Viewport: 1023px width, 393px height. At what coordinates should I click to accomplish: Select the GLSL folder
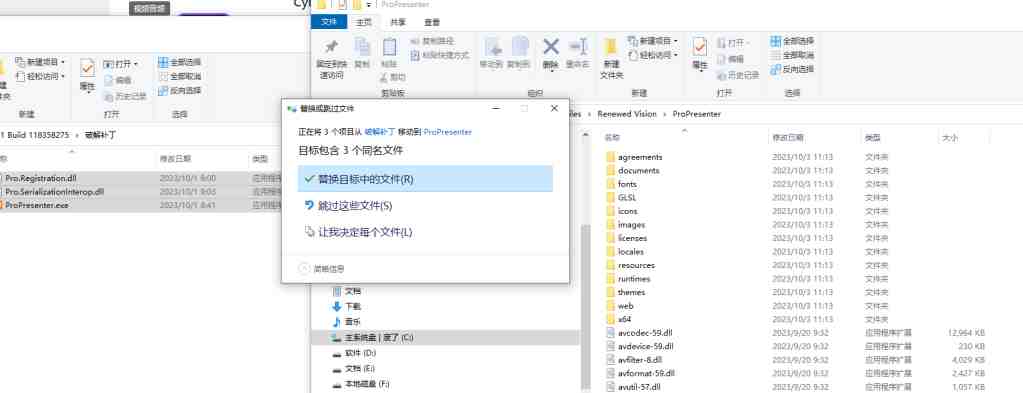pos(626,197)
